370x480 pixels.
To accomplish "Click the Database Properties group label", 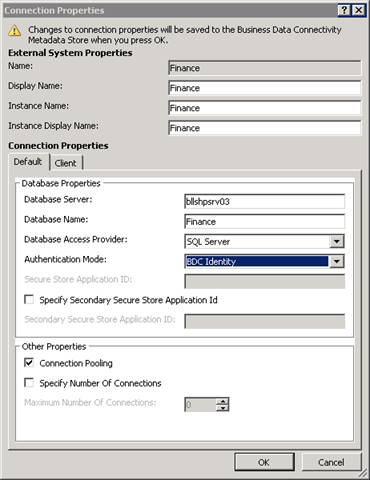I will [61, 183].
